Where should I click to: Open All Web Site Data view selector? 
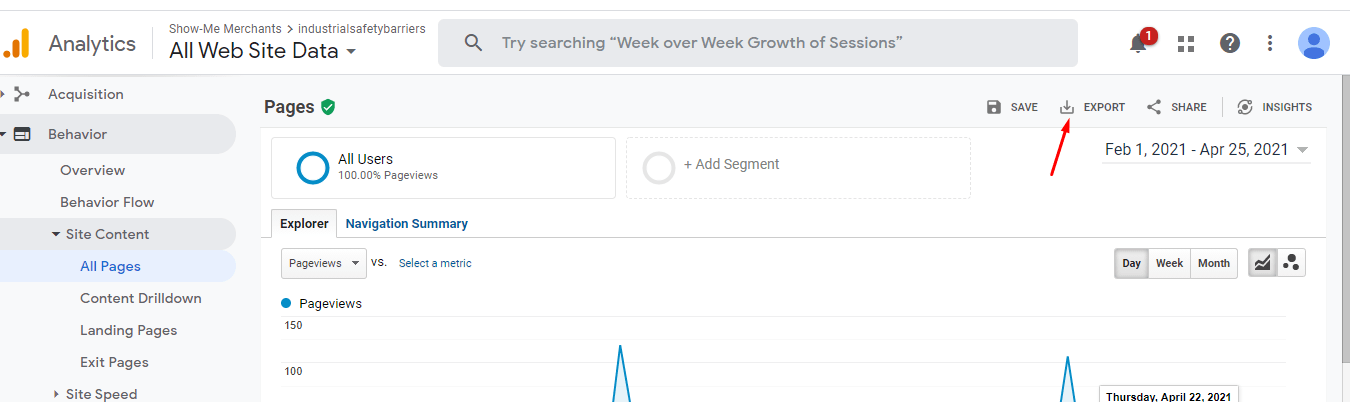[x=263, y=50]
